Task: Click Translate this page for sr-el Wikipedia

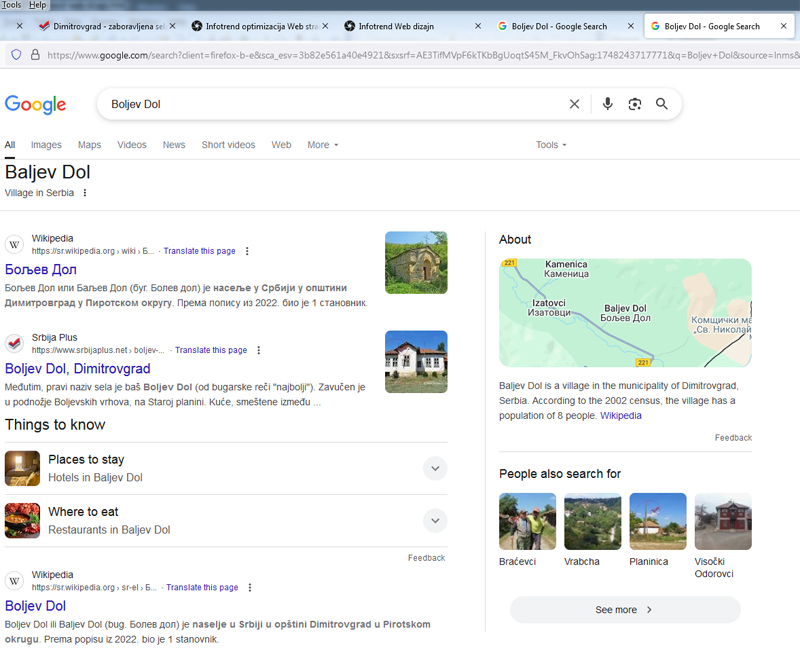Action: point(202,587)
